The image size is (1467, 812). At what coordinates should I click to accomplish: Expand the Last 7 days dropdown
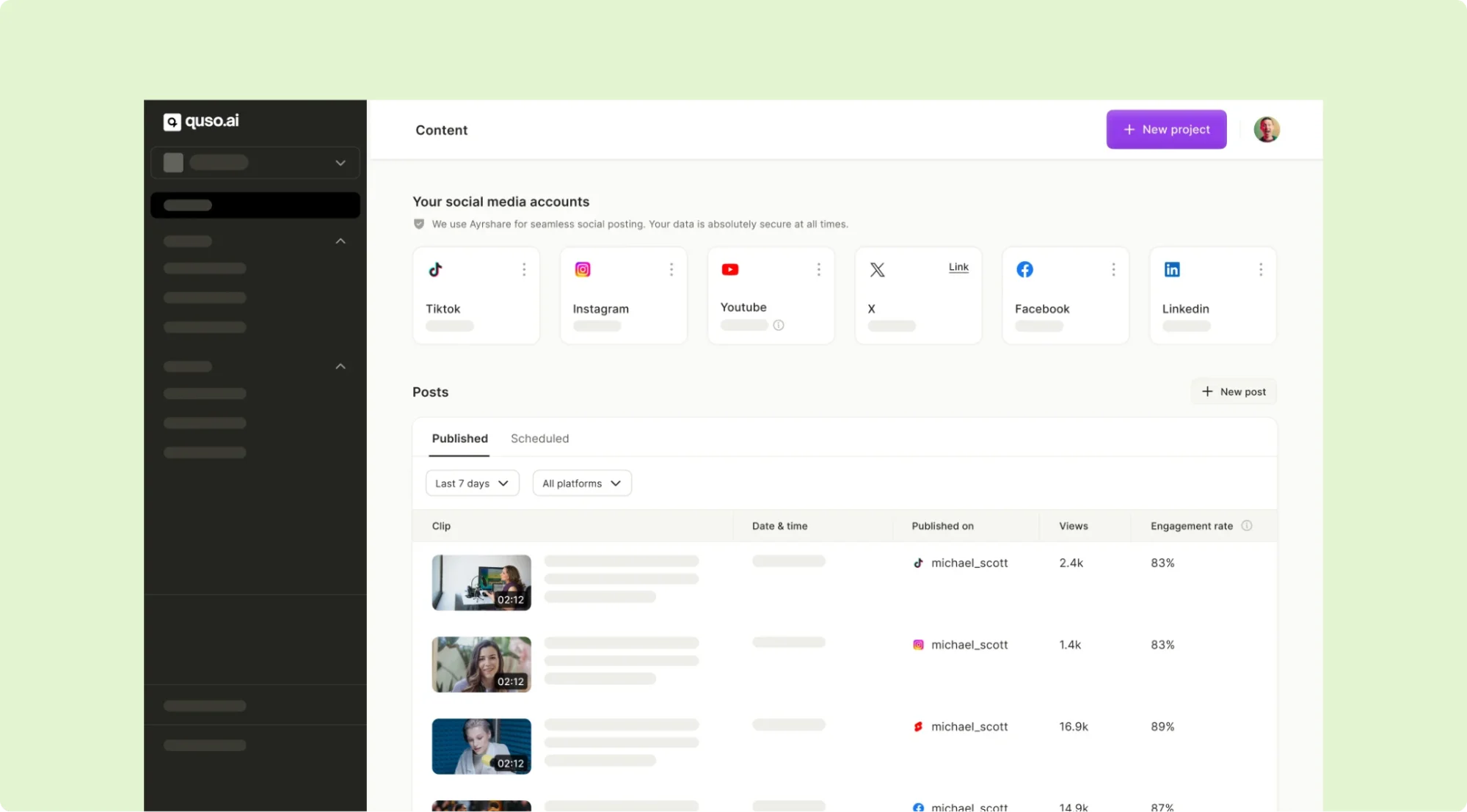pos(471,483)
